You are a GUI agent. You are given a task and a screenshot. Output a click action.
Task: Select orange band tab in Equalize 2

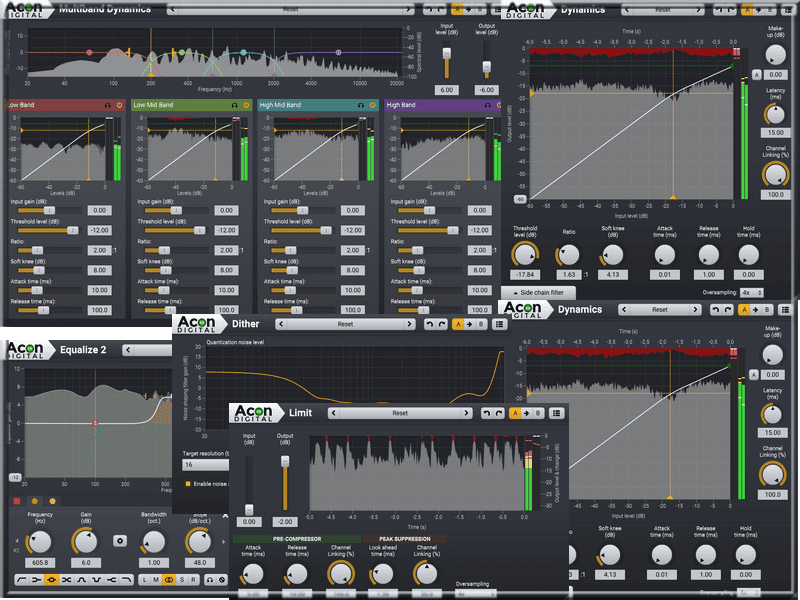click(x=35, y=502)
